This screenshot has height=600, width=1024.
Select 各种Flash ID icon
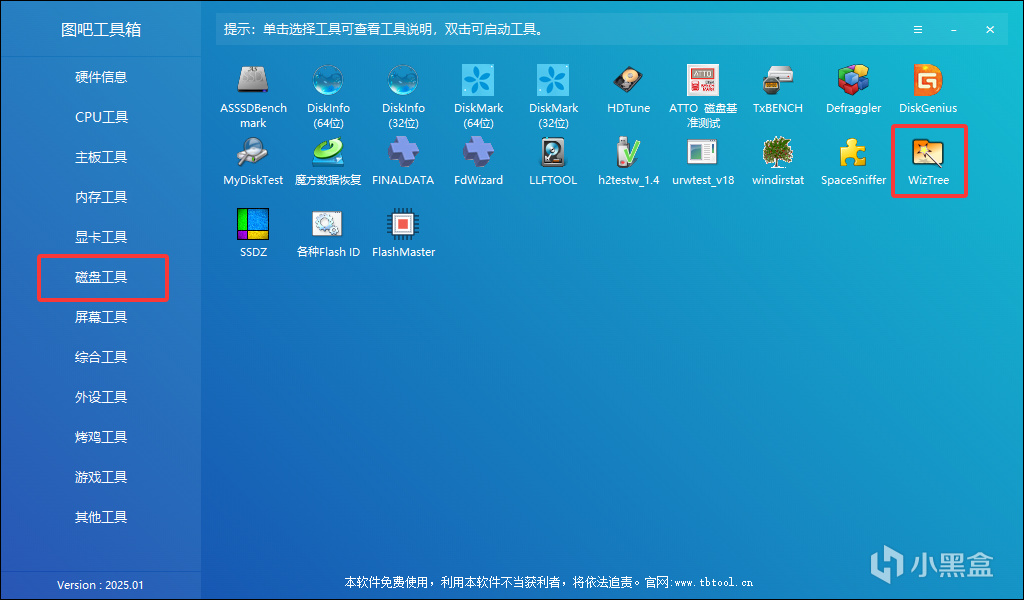click(328, 224)
